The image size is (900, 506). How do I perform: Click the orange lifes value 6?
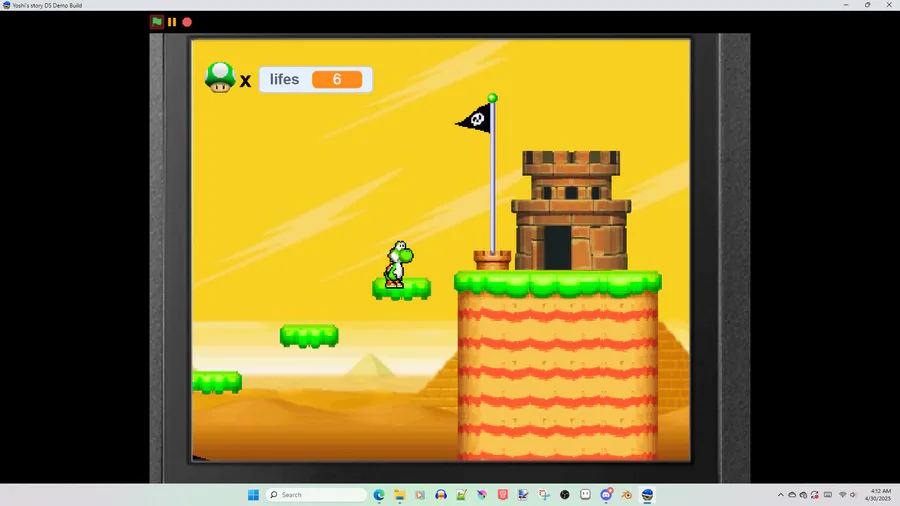337,79
